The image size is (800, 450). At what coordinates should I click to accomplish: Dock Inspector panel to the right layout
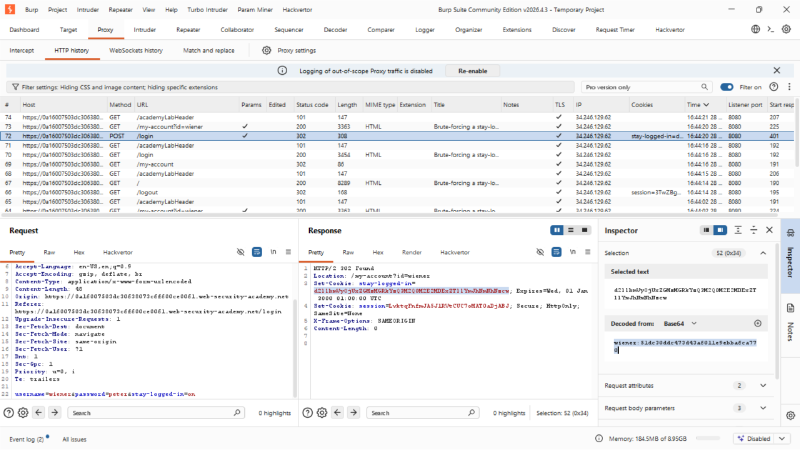click(720, 230)
